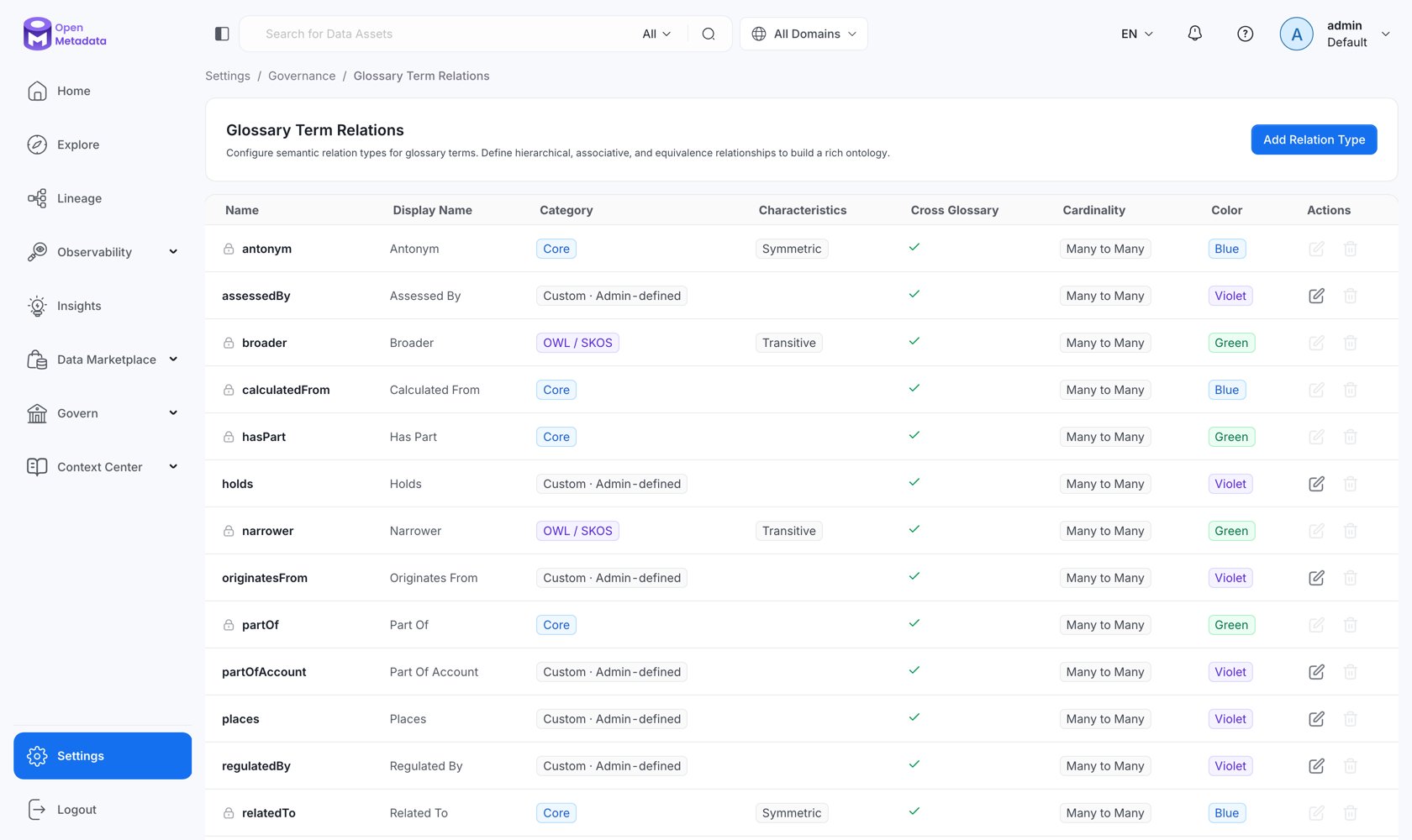This screenshot has width=1412, height=840.
Task: Navigate to Governance breadcrumb
Action: pyautogui.click(x=302, y=76)
